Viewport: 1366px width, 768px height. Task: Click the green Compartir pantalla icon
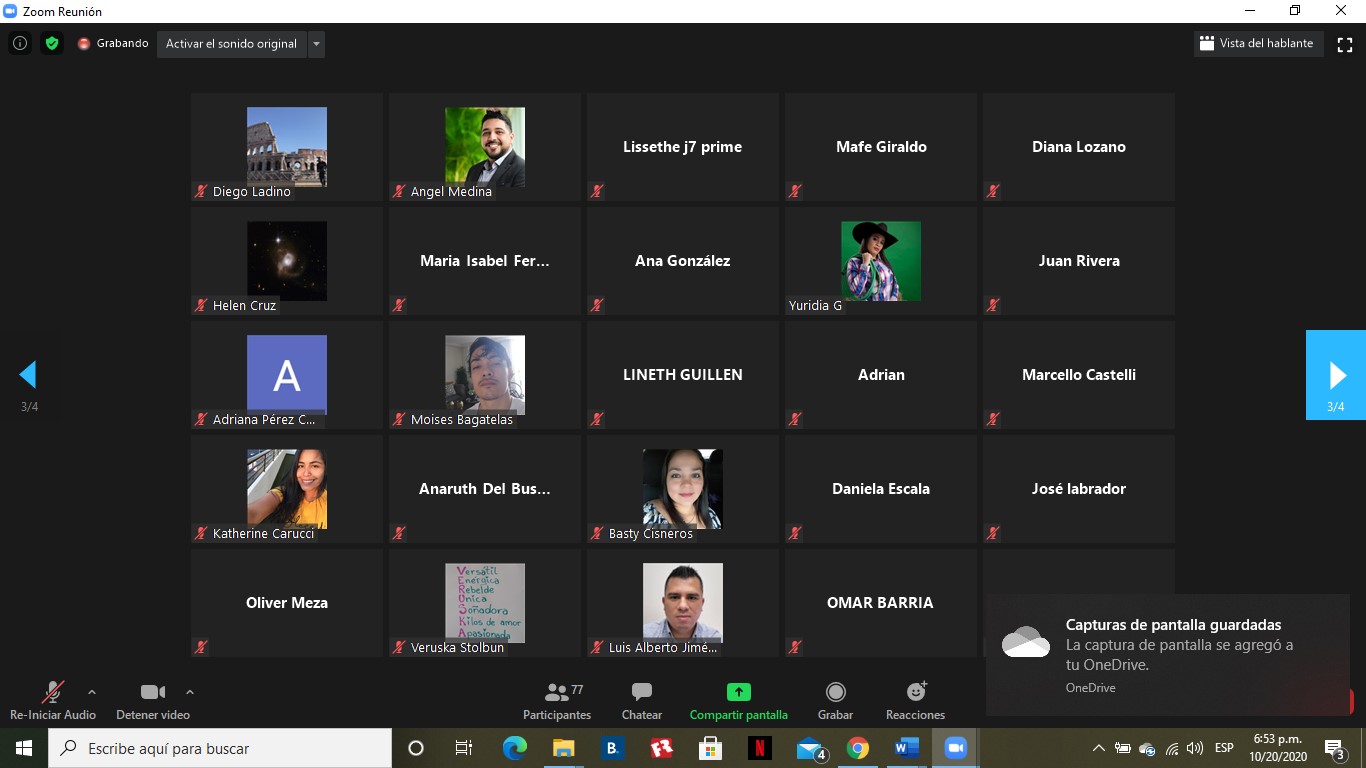[x=738, y=692]
